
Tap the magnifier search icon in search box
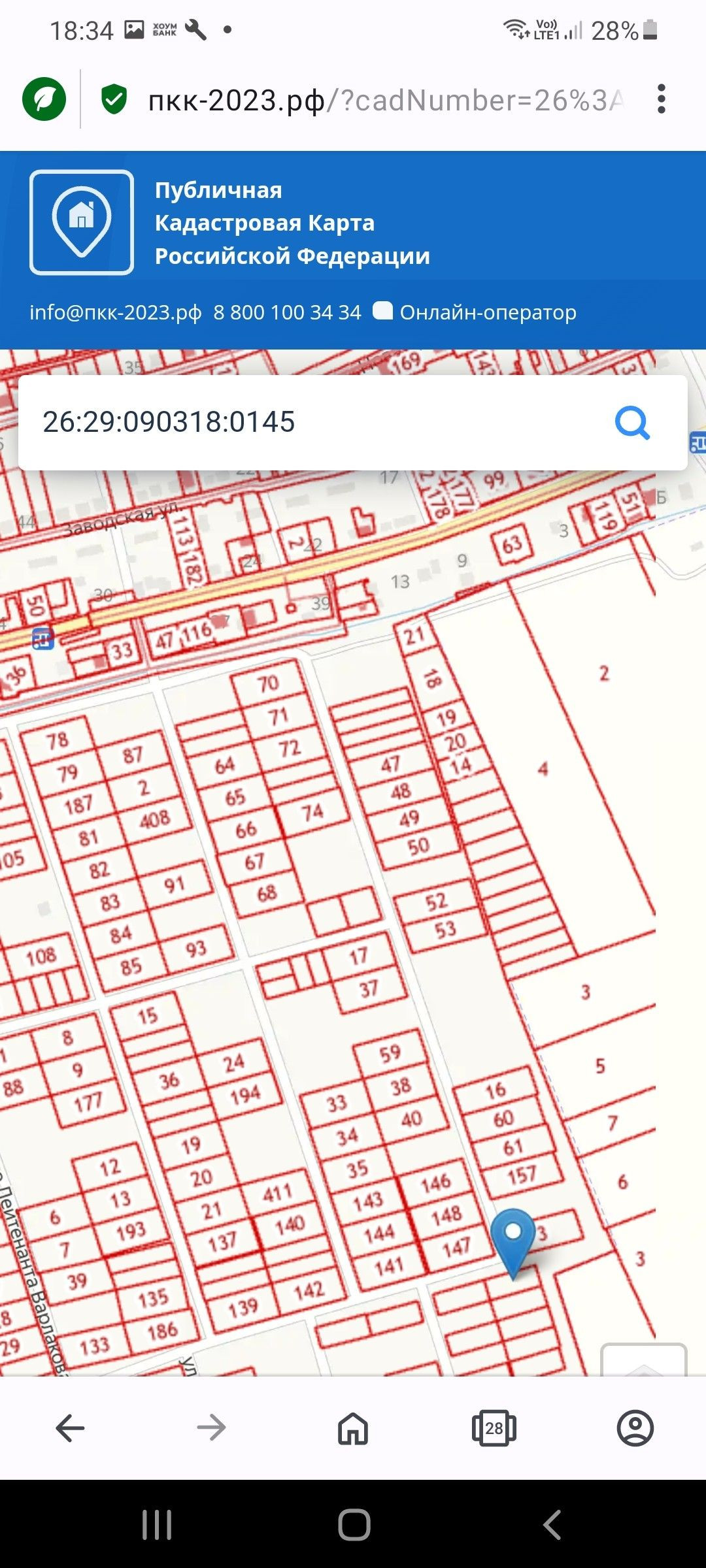coord(632,423)
